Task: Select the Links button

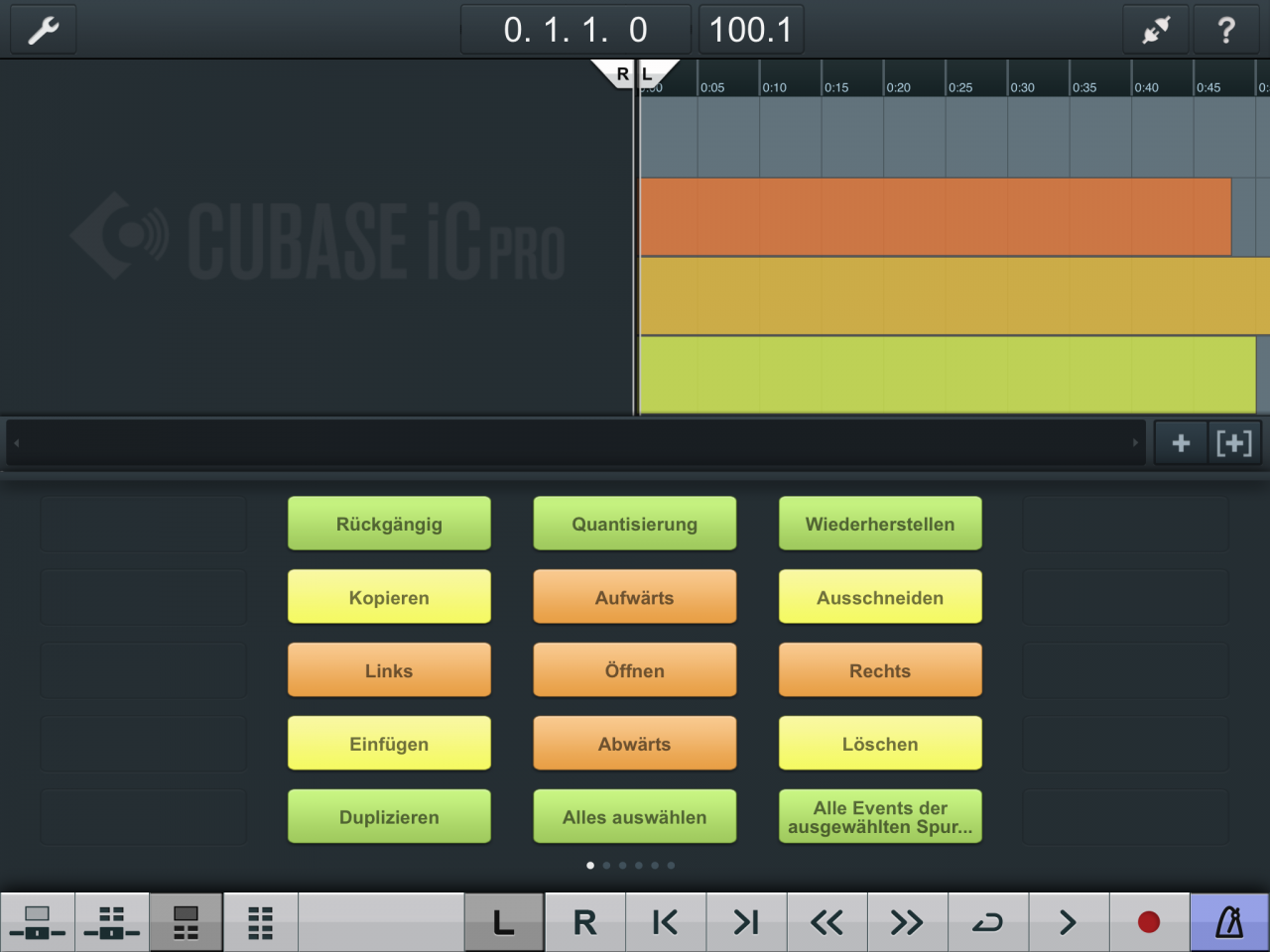Action: pos(389,670)
